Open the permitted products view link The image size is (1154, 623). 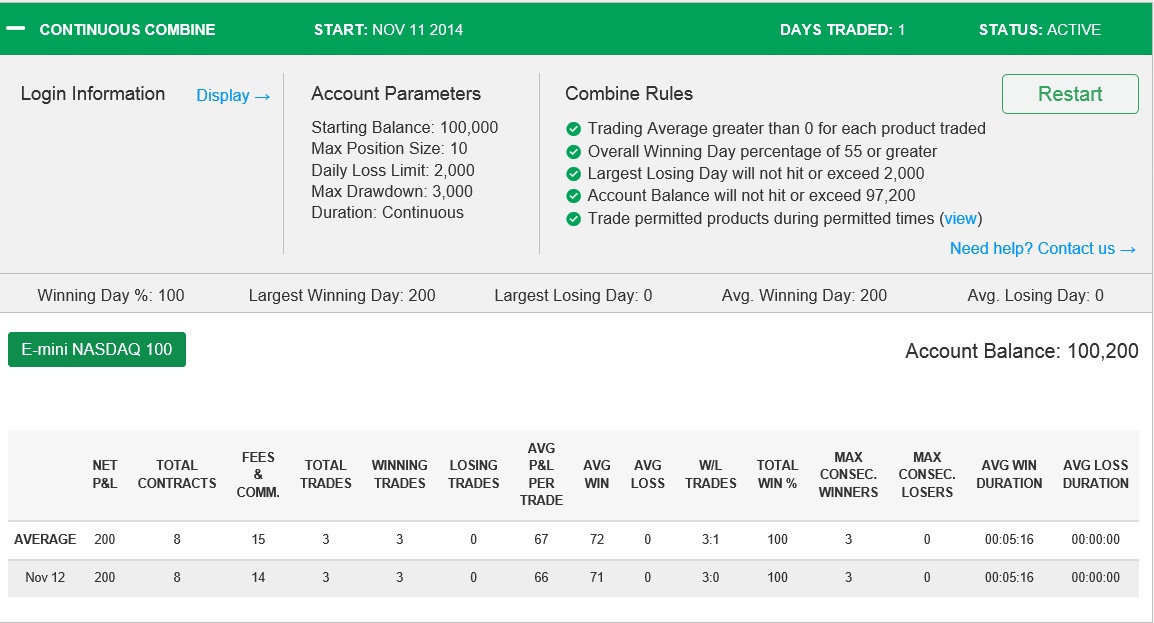[x=960, y=218]
